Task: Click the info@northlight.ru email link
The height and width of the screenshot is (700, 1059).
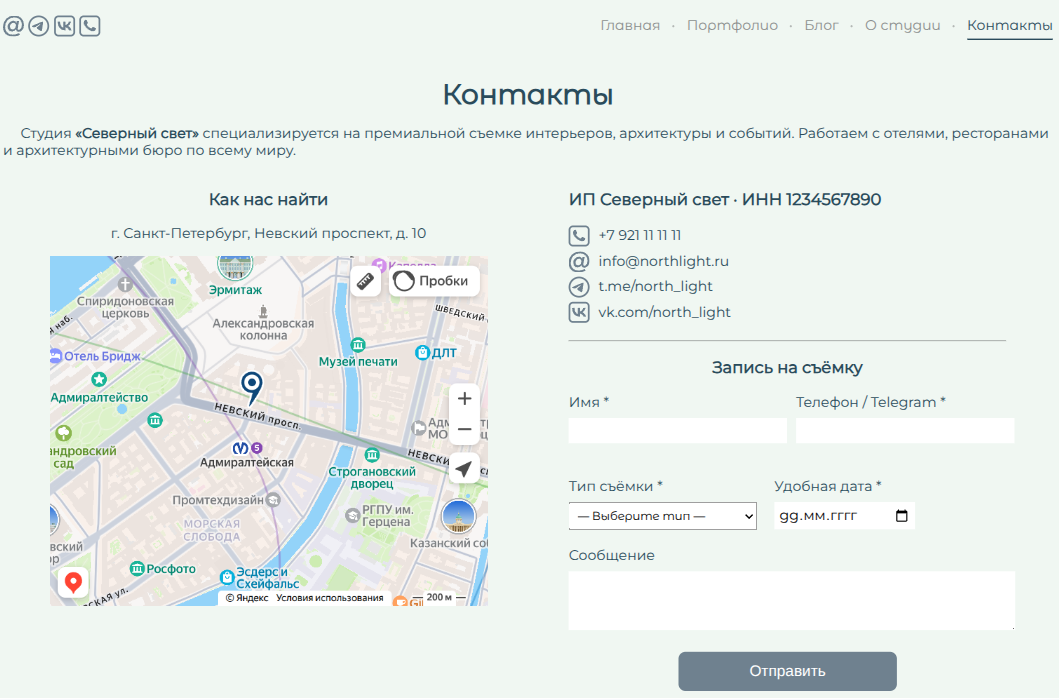Action: pyautogui.click(x=663, y=261)
